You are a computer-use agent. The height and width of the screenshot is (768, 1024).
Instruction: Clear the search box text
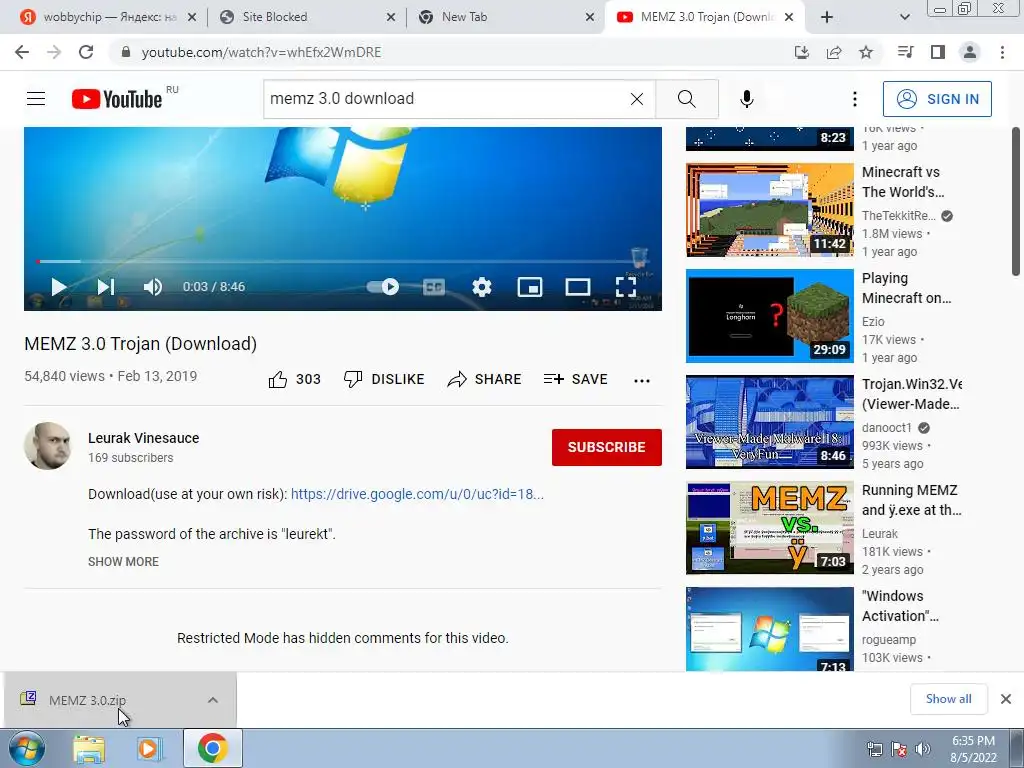[637, 99]
